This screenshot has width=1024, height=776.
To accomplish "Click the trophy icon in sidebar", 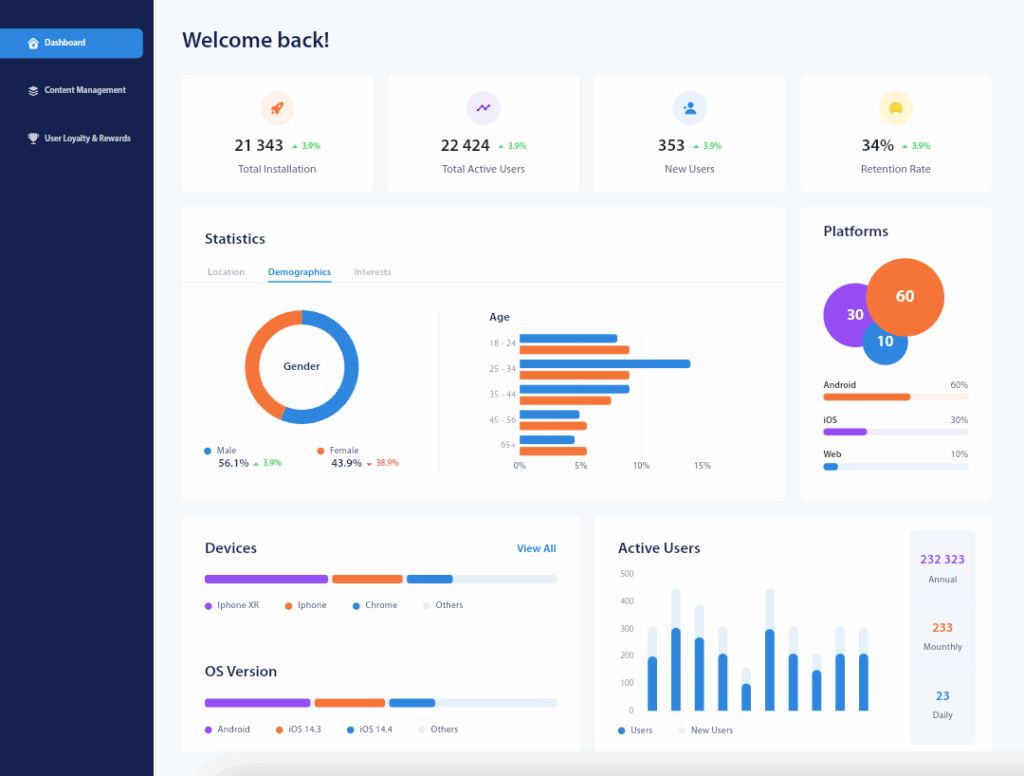I will (x=33, y=138).
